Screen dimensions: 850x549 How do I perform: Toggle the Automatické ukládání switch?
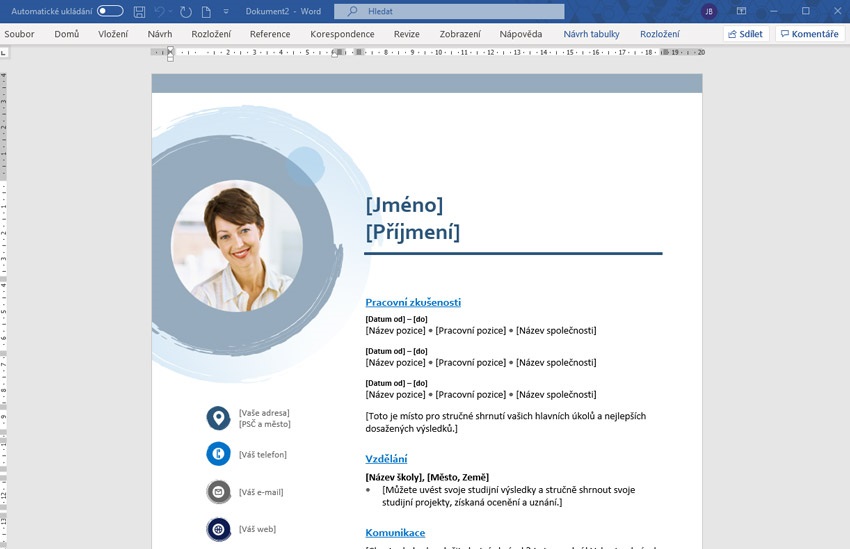click(110, 11)
